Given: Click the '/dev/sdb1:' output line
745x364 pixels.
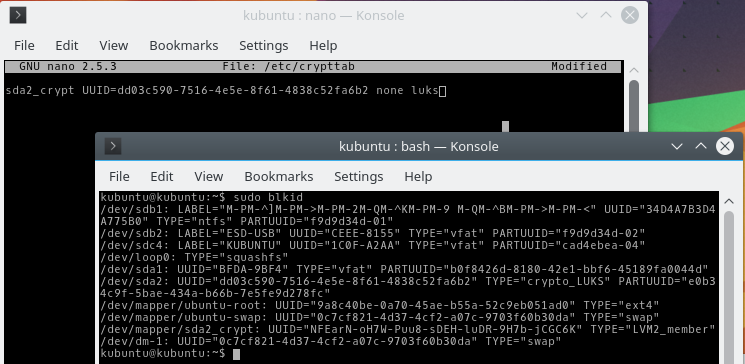Looking at the screenshot, I should point(408,215).
